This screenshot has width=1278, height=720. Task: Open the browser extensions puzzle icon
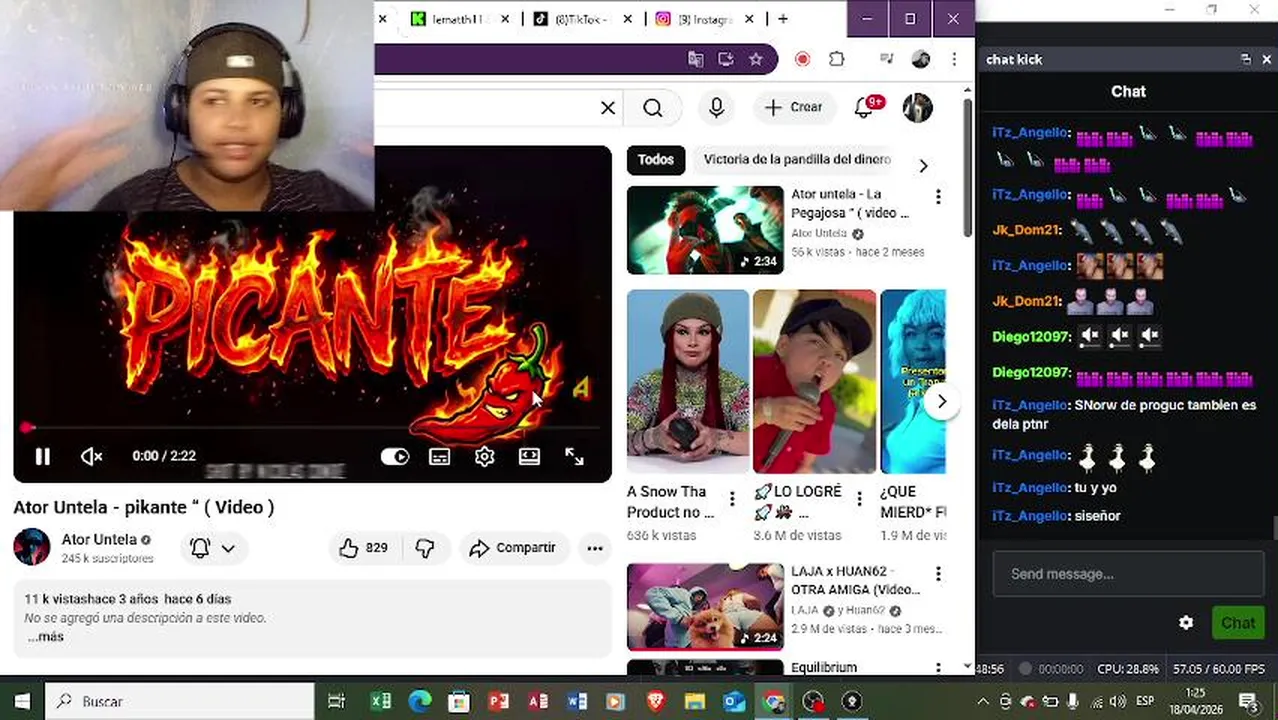point(837,60)
